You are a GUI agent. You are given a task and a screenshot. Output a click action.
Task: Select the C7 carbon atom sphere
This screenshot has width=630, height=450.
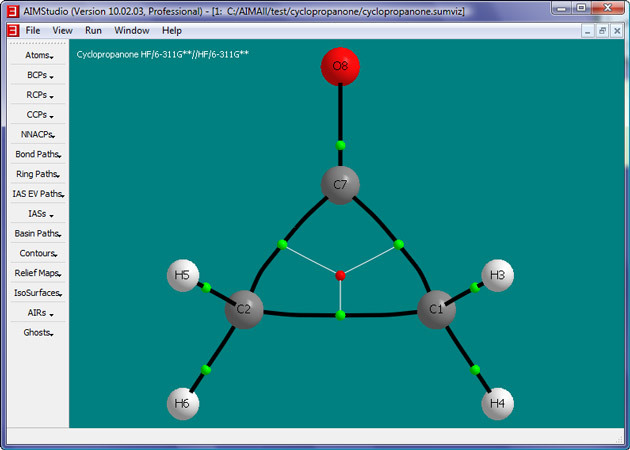pyautogui.click(x=340, y=185)
